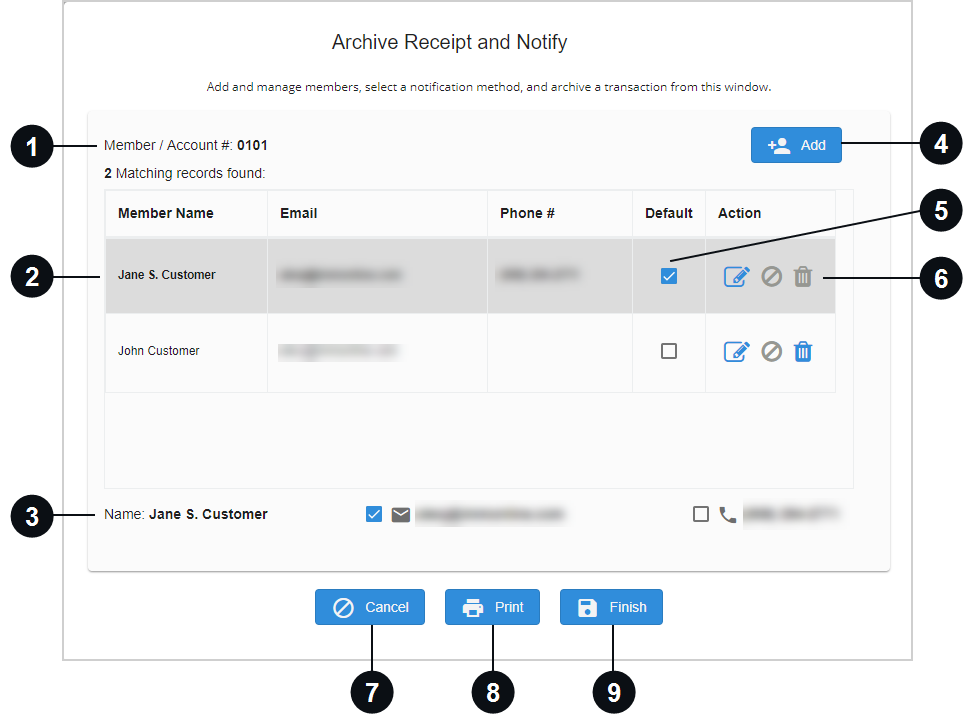974x725 pixels.
Task: Edit the John Customer record
Action: (x=737, y=352)
